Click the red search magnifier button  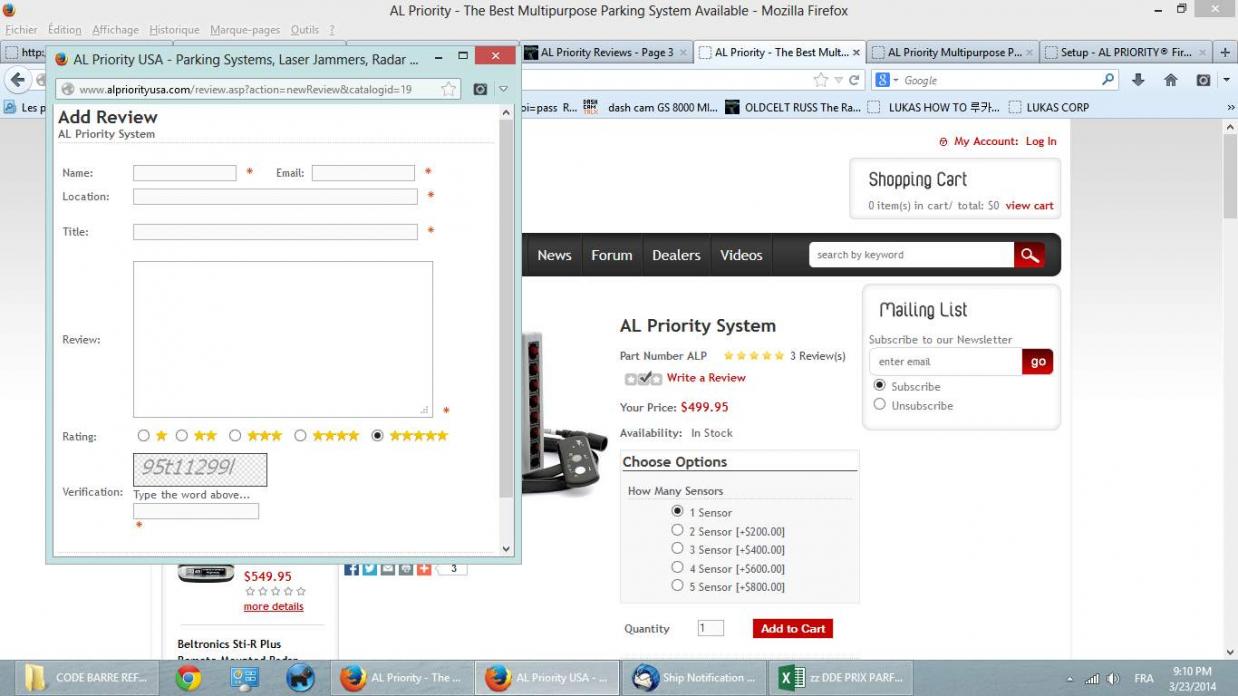(x=1029, y=255)
